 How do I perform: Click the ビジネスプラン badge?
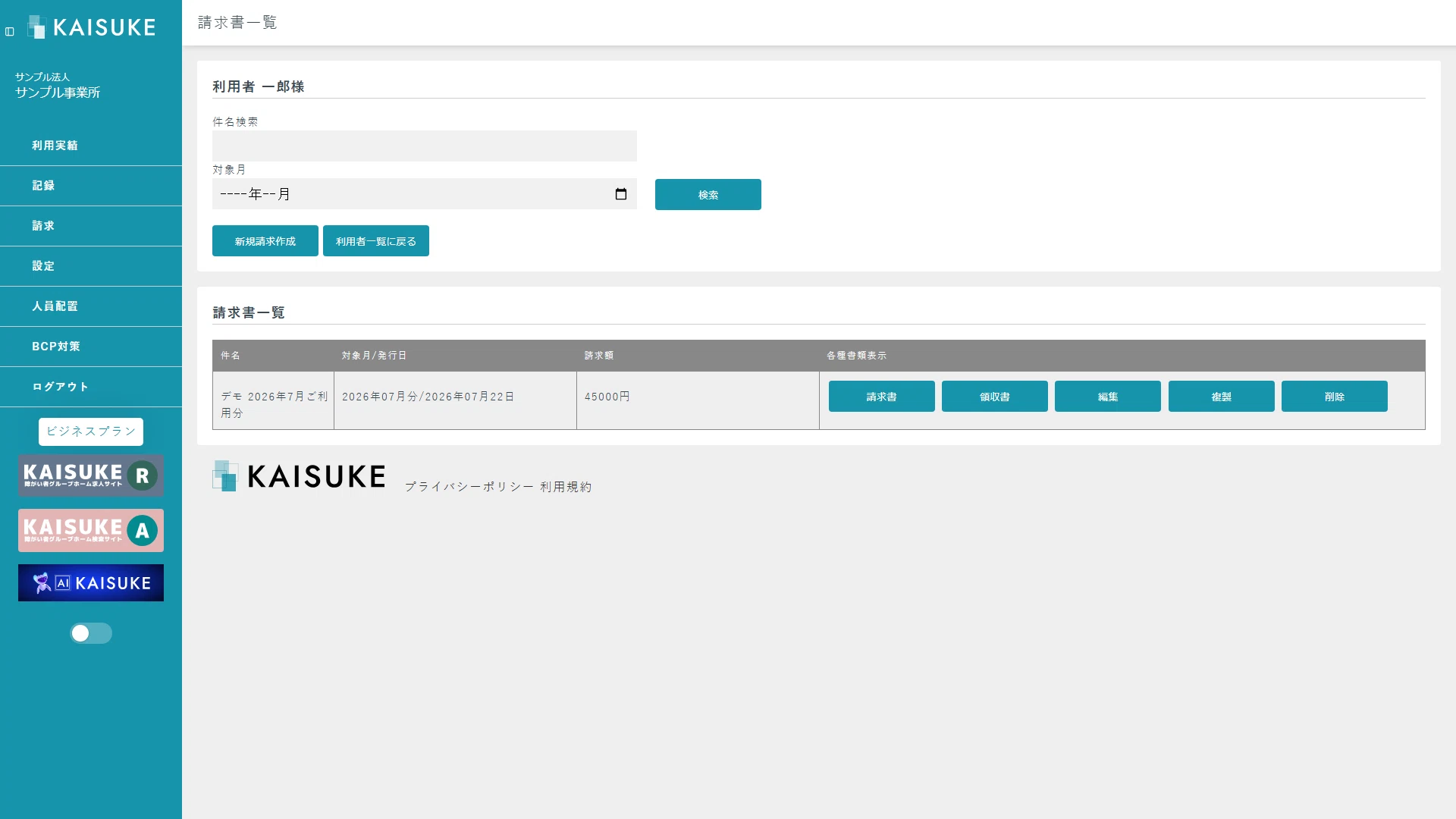[91, 431]
